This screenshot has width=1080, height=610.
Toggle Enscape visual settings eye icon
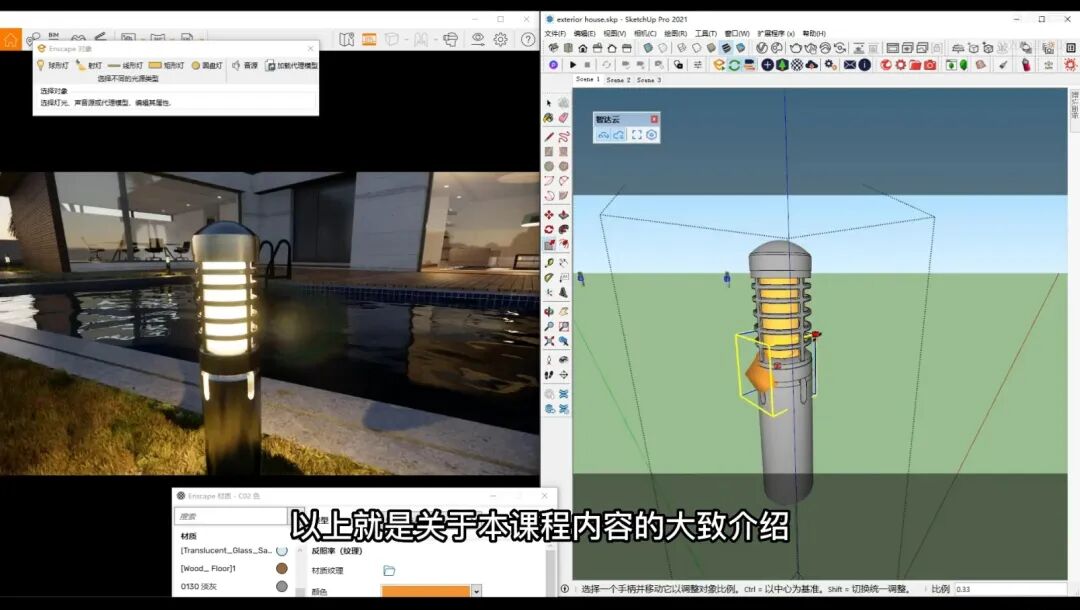477,39
